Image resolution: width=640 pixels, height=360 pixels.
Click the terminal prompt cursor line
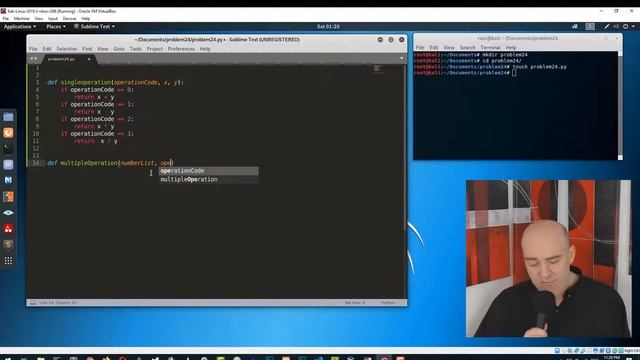(465, 73)
